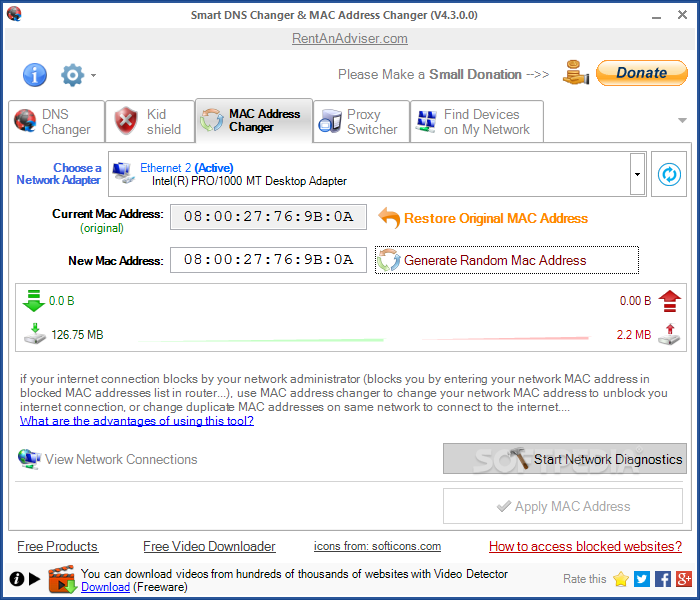Click the total downloaded drive icon
The height and width of the screenshot is (600, 700).
[35, 334]
